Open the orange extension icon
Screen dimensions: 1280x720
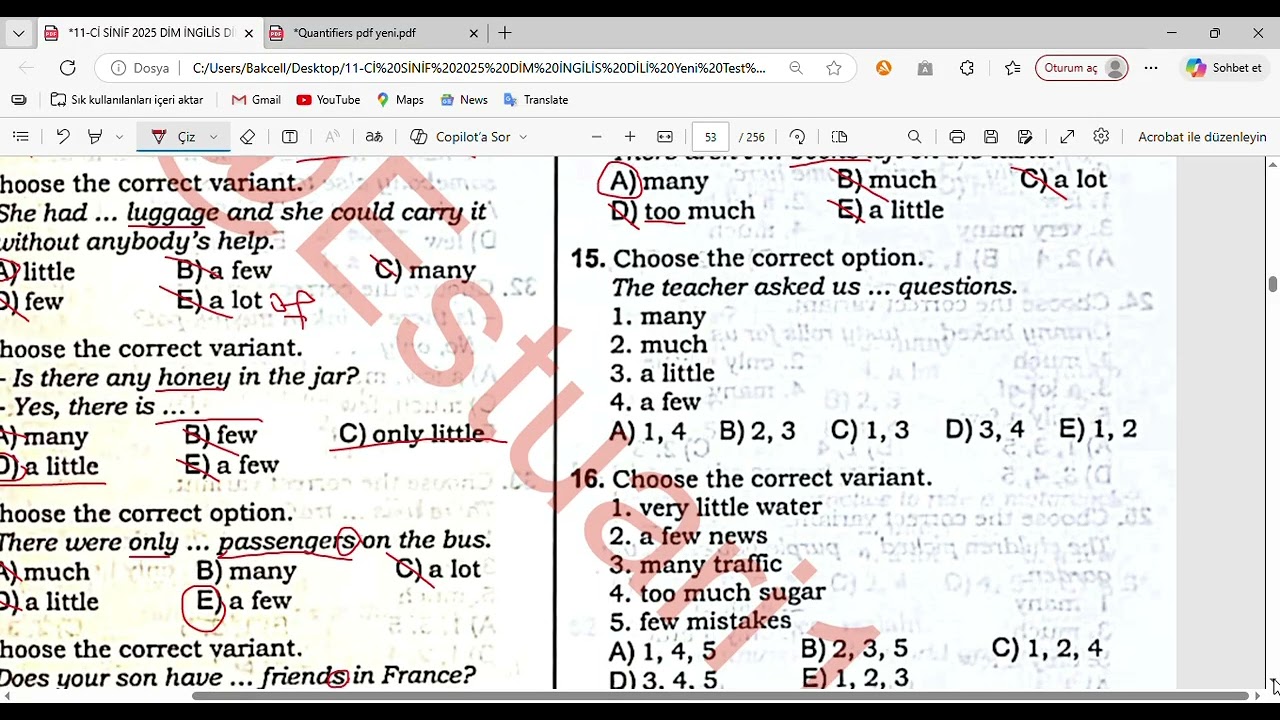click(884, 68)
